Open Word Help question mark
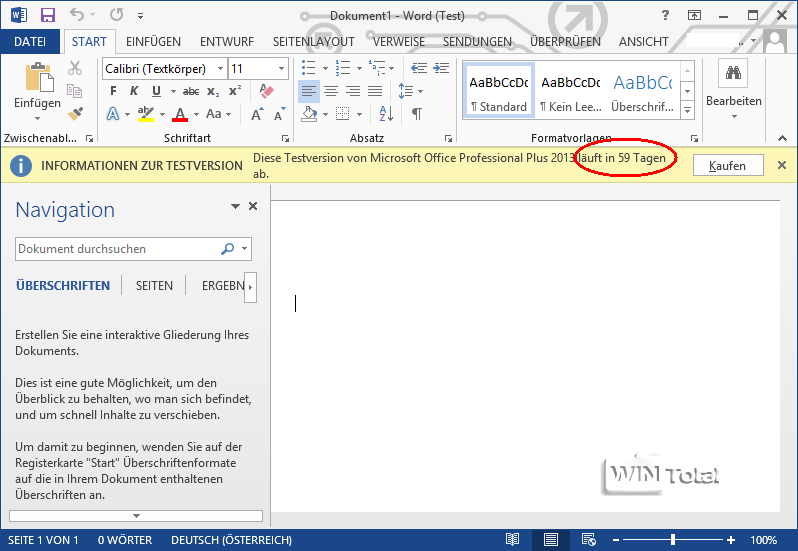The height and width of the screenshot is (551, 798). click(665, 15)
